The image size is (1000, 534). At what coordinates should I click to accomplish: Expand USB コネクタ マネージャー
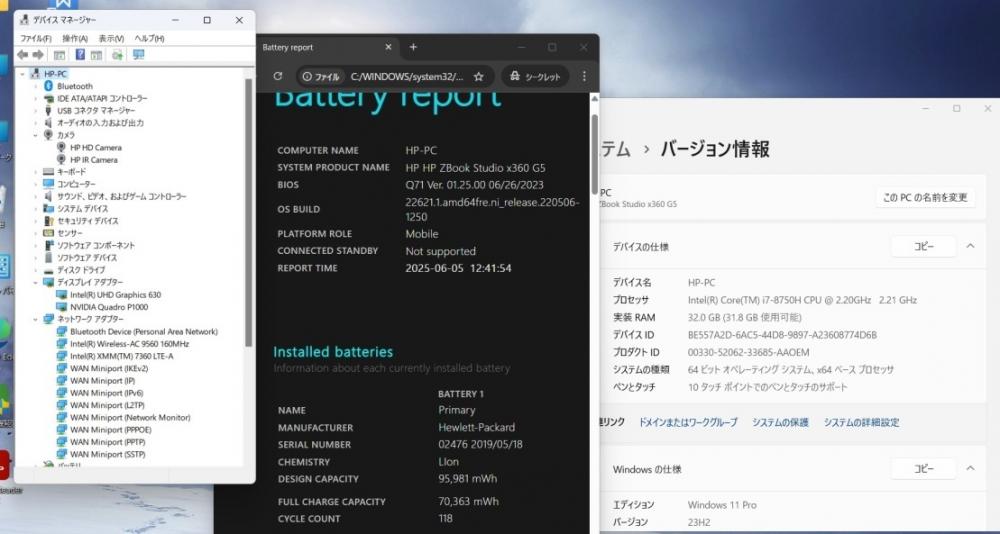(36, 110)
